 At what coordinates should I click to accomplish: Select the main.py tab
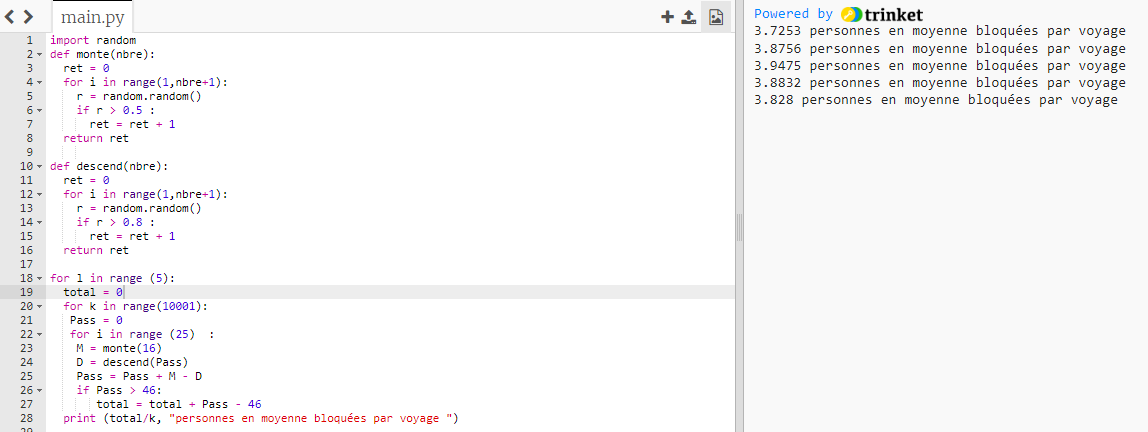[x=92, y=18]
